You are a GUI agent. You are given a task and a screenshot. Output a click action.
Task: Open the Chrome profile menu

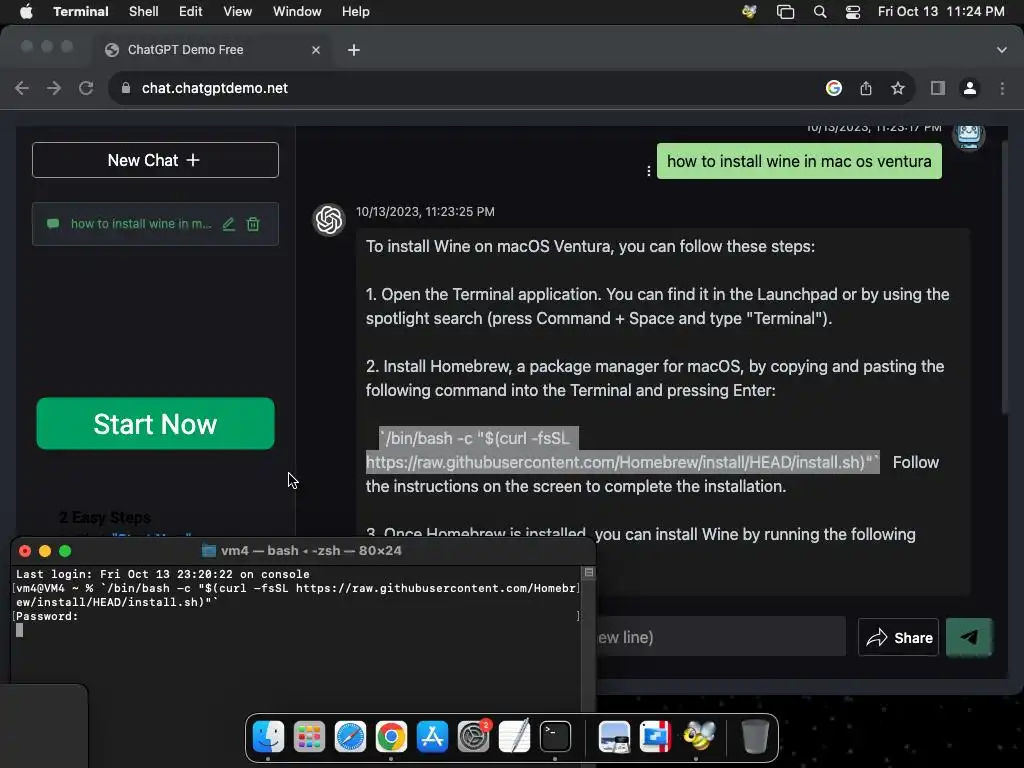click(970, 88)
